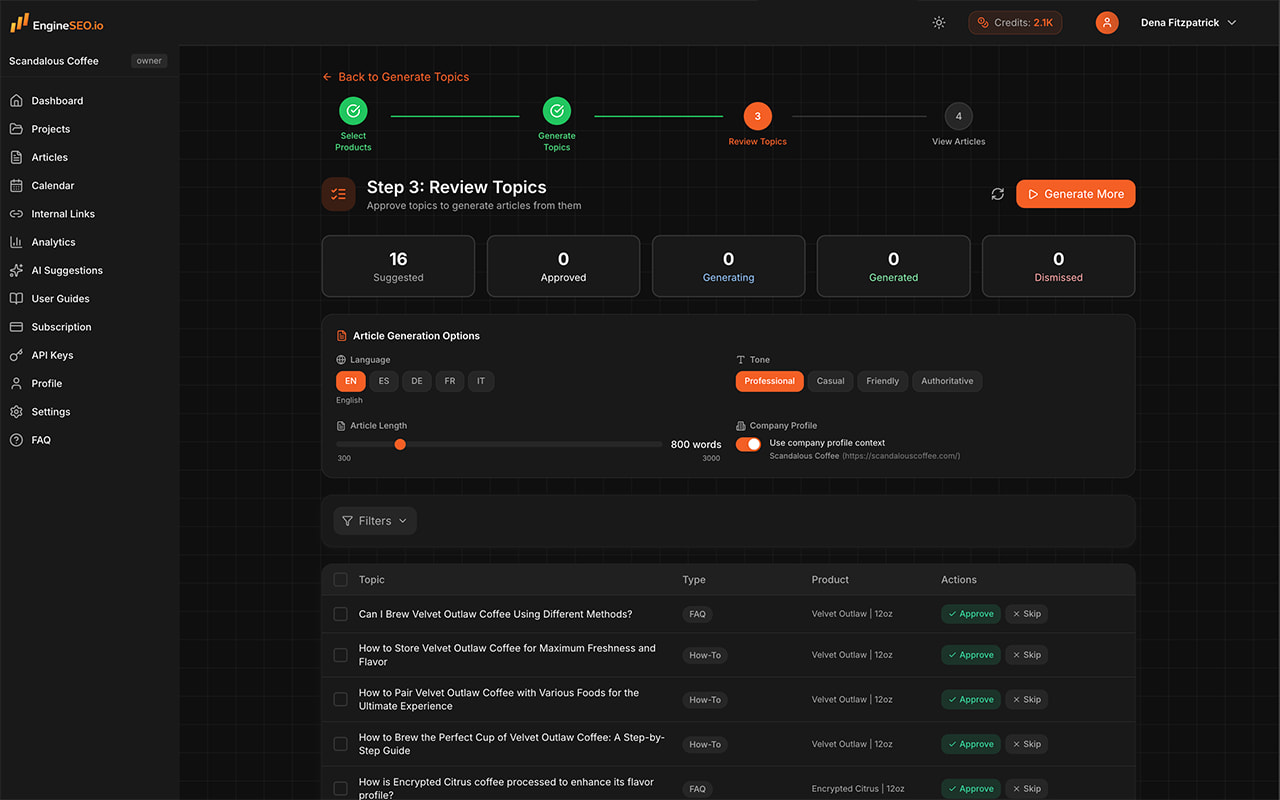
Task: Click the Generate More button
Action: (x=1076, y=194)
